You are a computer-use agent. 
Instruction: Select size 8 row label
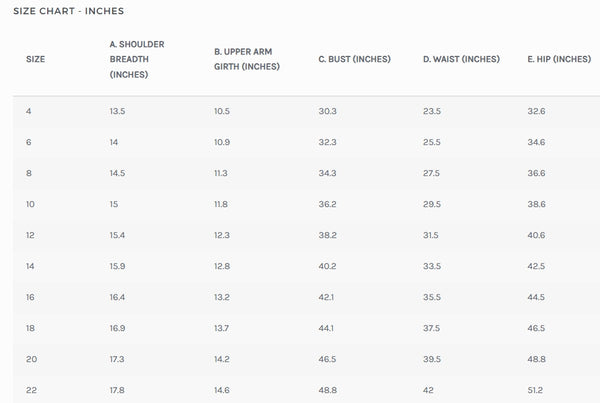(29, 173)
